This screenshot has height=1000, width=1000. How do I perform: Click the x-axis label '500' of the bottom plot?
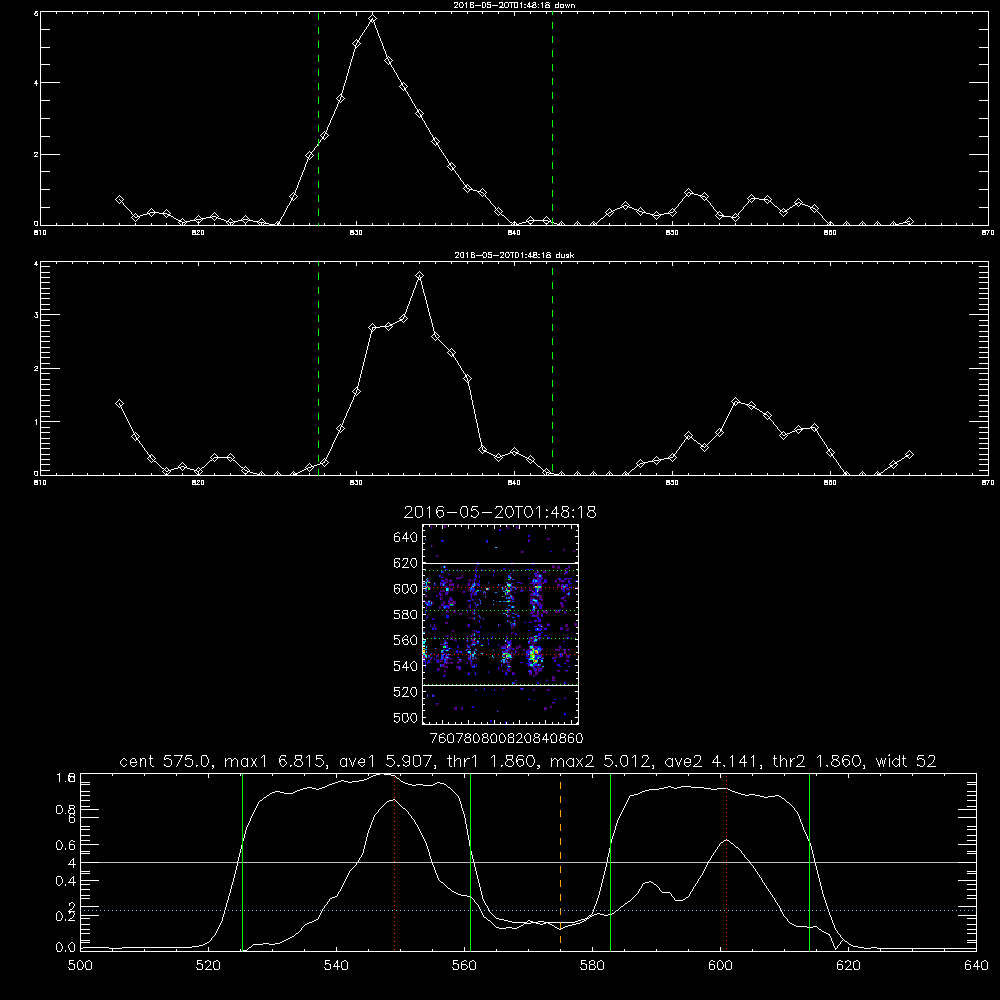click(80, 966)
